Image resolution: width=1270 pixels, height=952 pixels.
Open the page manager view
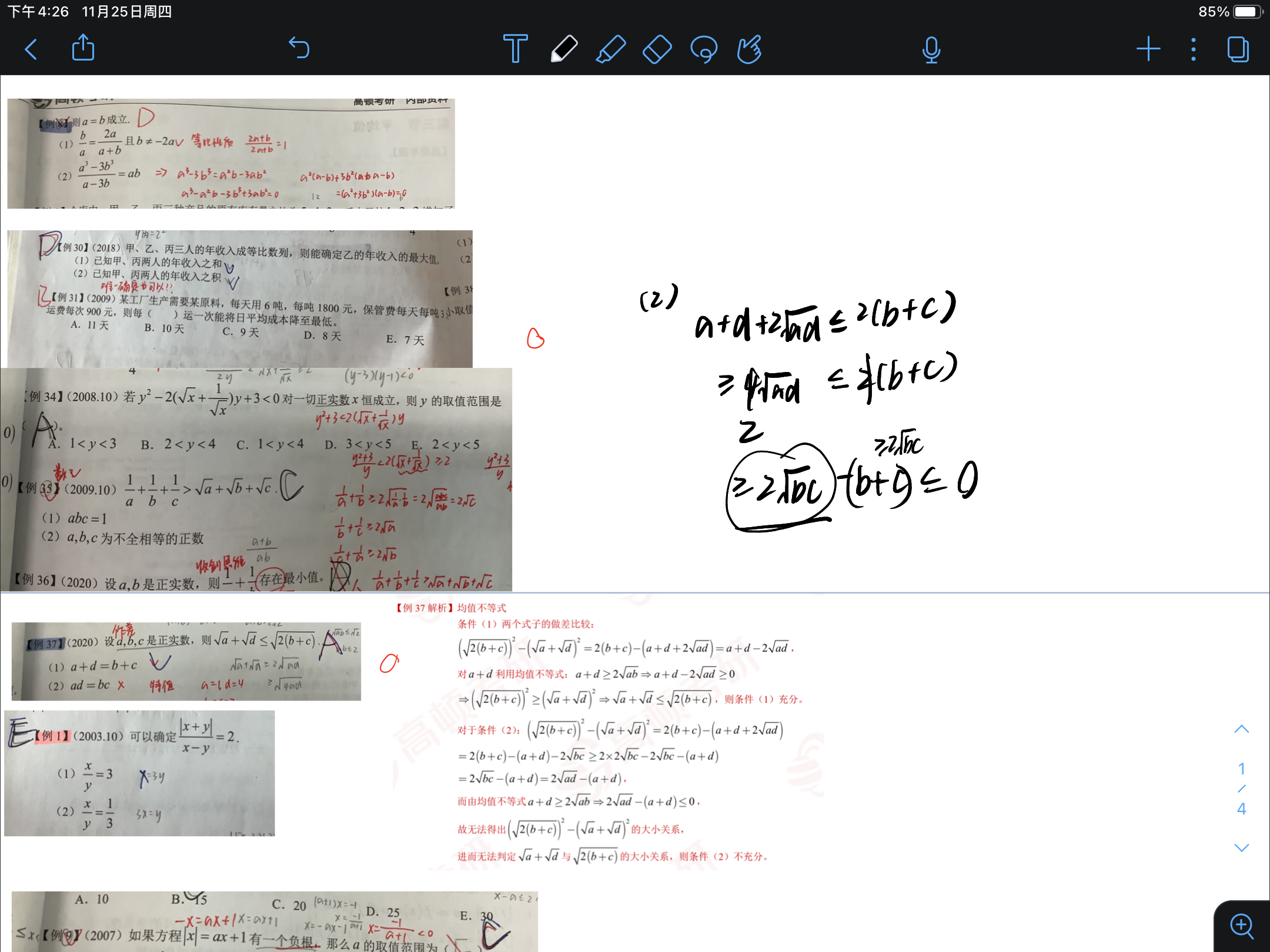[x=1238, y=49]
